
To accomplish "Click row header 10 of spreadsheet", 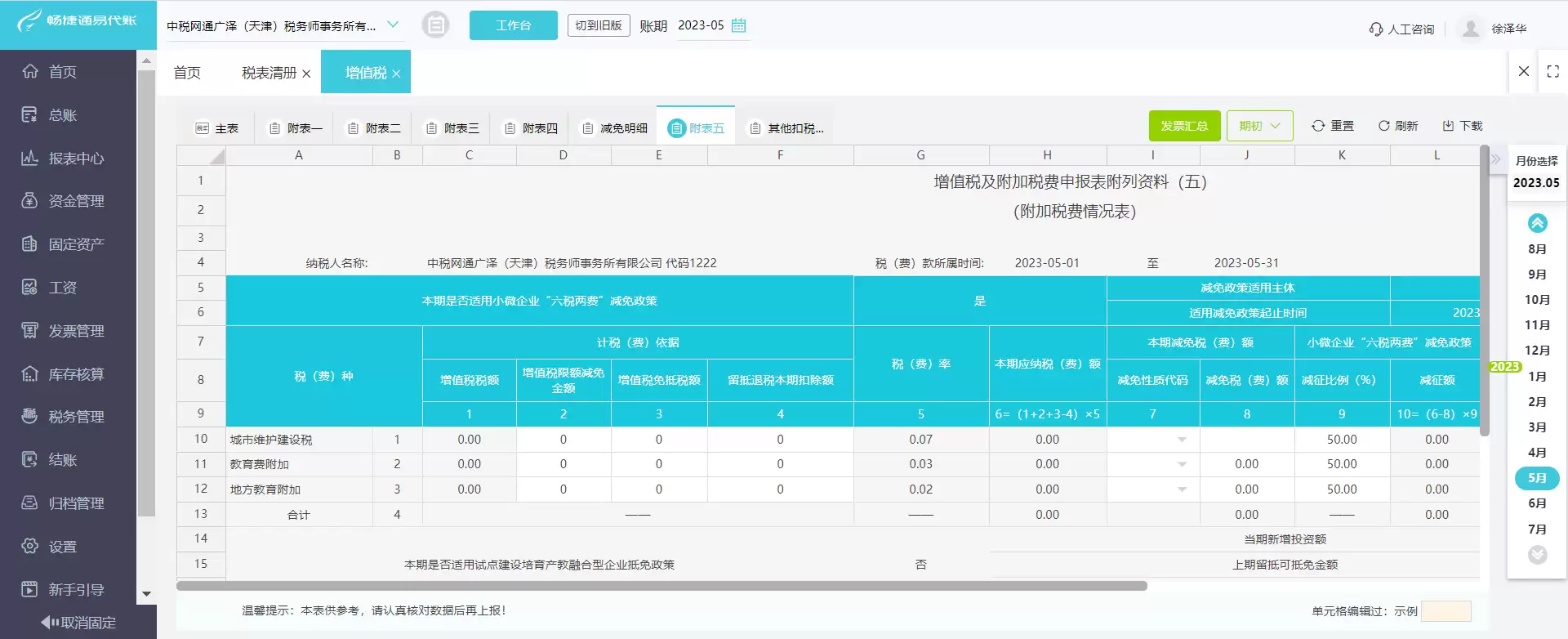I will click(x=201, y=440).
